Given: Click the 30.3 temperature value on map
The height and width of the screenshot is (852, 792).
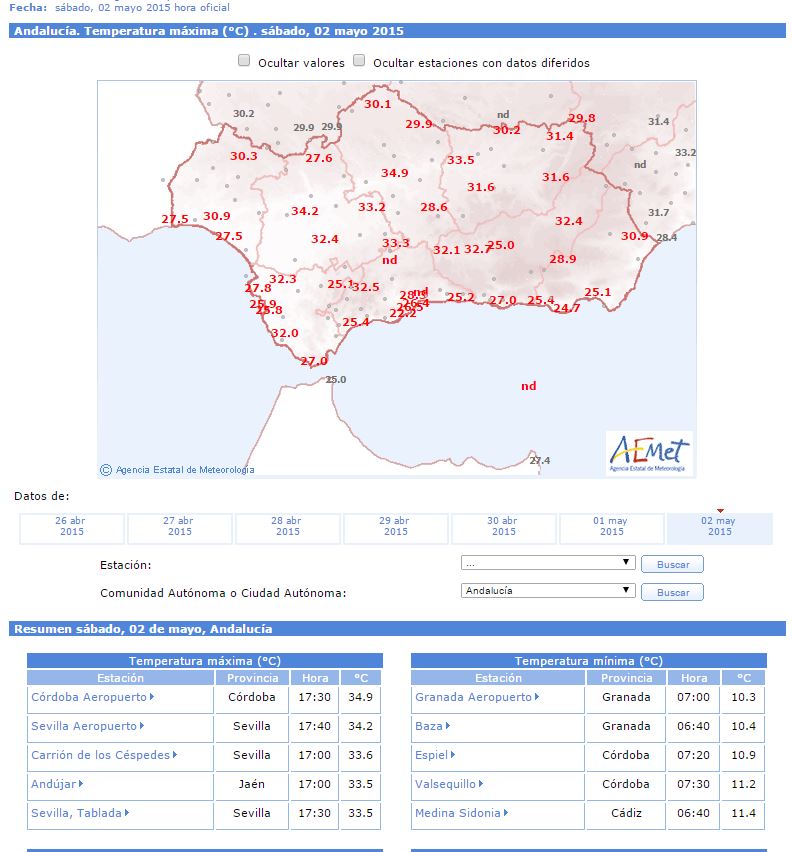Looking at the screenshot, I should [243, 156].
